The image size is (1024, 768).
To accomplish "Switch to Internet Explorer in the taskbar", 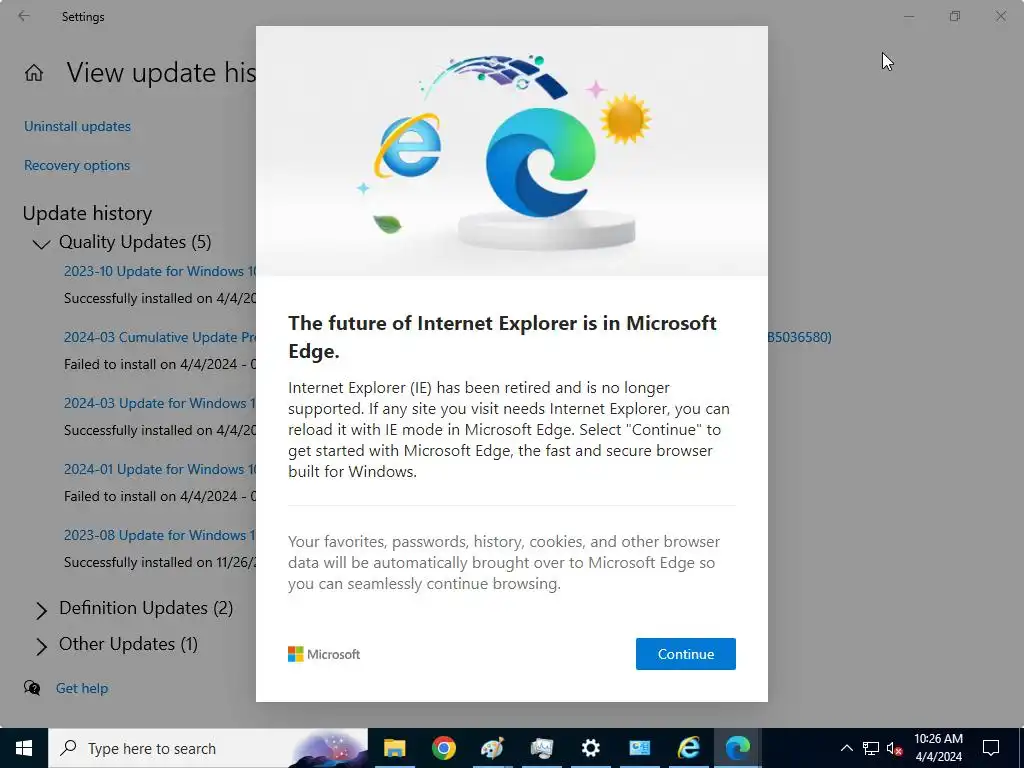I will coord(688,748).
